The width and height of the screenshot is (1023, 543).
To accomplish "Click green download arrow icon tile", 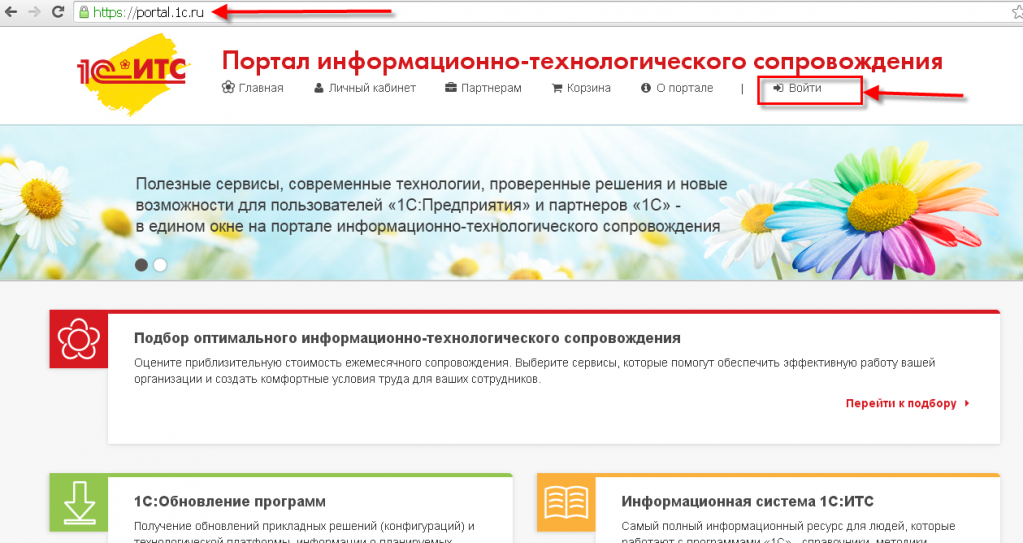I will pyautogui.click(x=78, y=503).
